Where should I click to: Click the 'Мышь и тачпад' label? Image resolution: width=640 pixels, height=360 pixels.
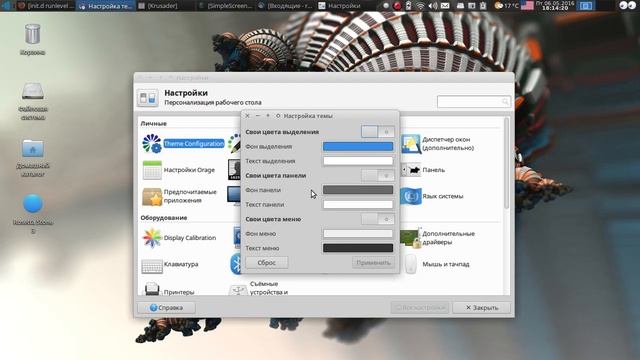pos(446,264)
